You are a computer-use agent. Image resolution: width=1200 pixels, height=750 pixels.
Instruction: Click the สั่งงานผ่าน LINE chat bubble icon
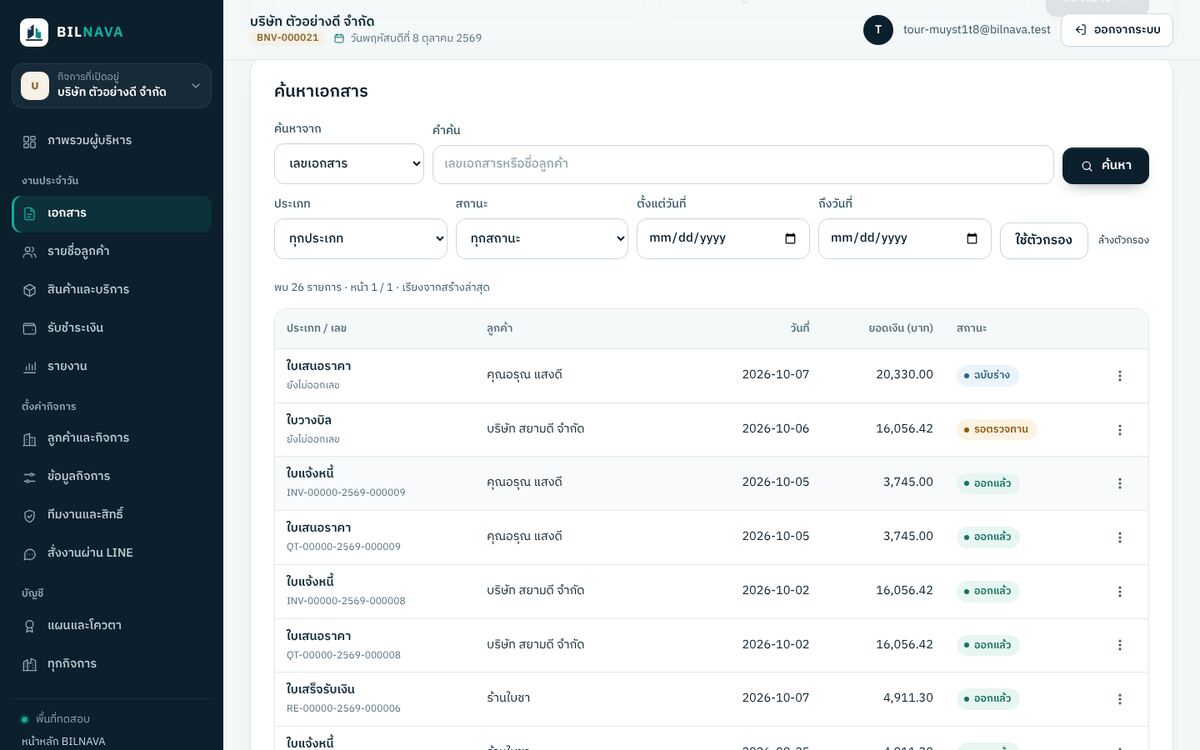click(30, 553)
